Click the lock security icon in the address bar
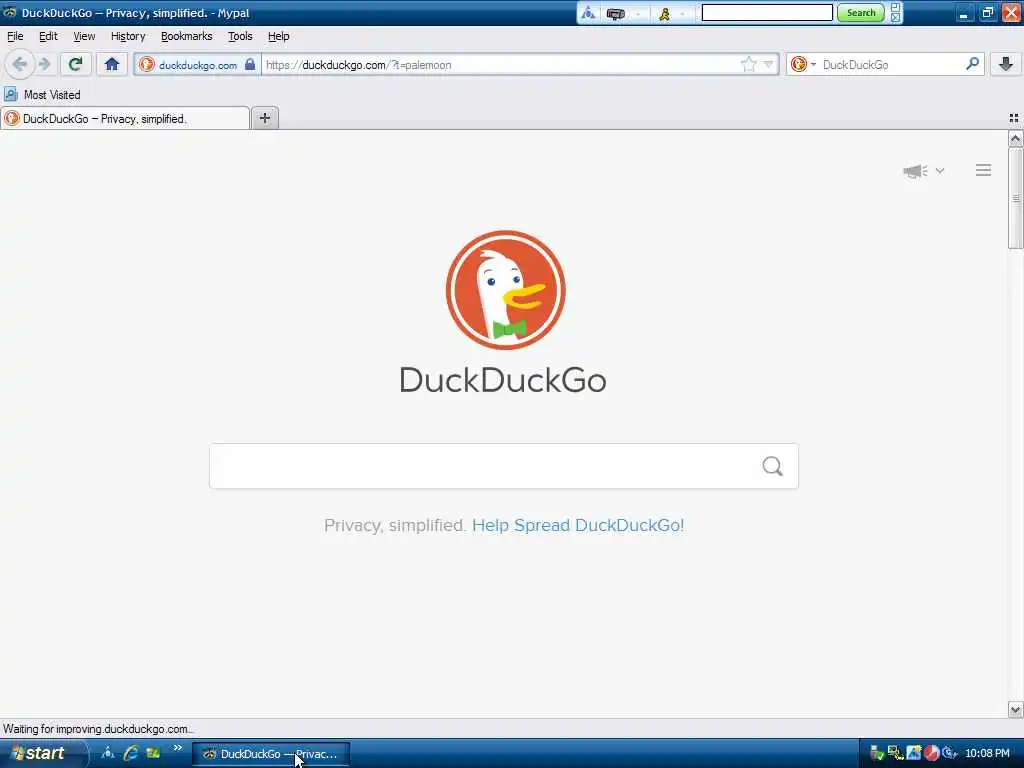The width and height of the screenshot is (1024, 768). pyautogui.click(x=250, y=64)
